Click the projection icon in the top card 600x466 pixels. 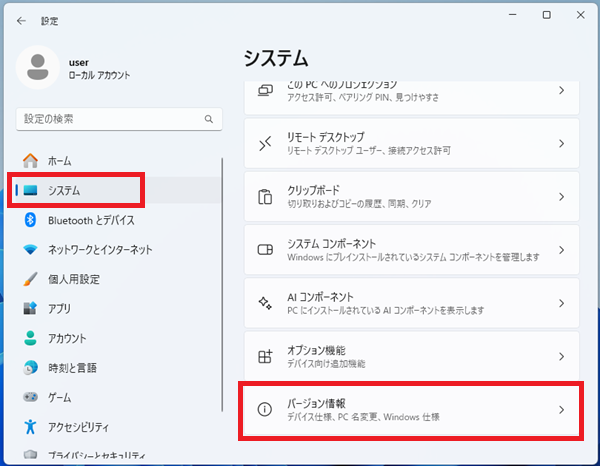pos(265,90)
